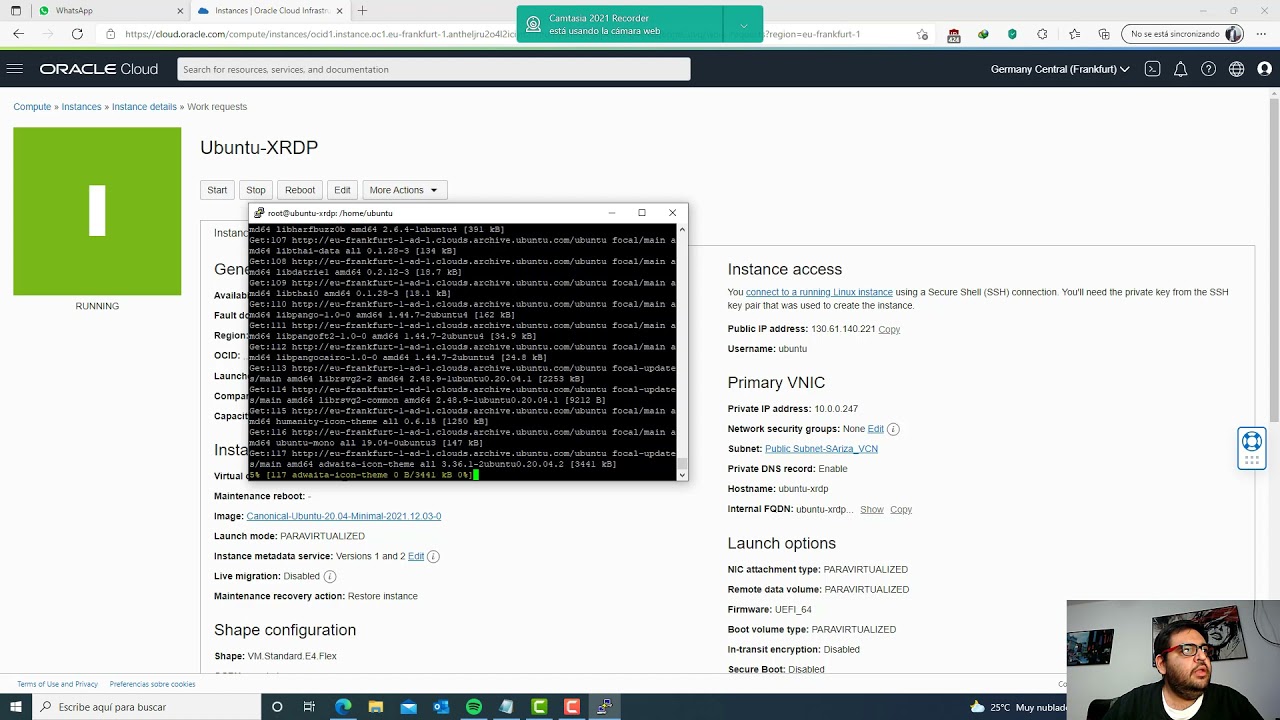Click the root@ubuntu-xrdp terminal title bar
1280x720 pixels.
[x=430, y=213]
